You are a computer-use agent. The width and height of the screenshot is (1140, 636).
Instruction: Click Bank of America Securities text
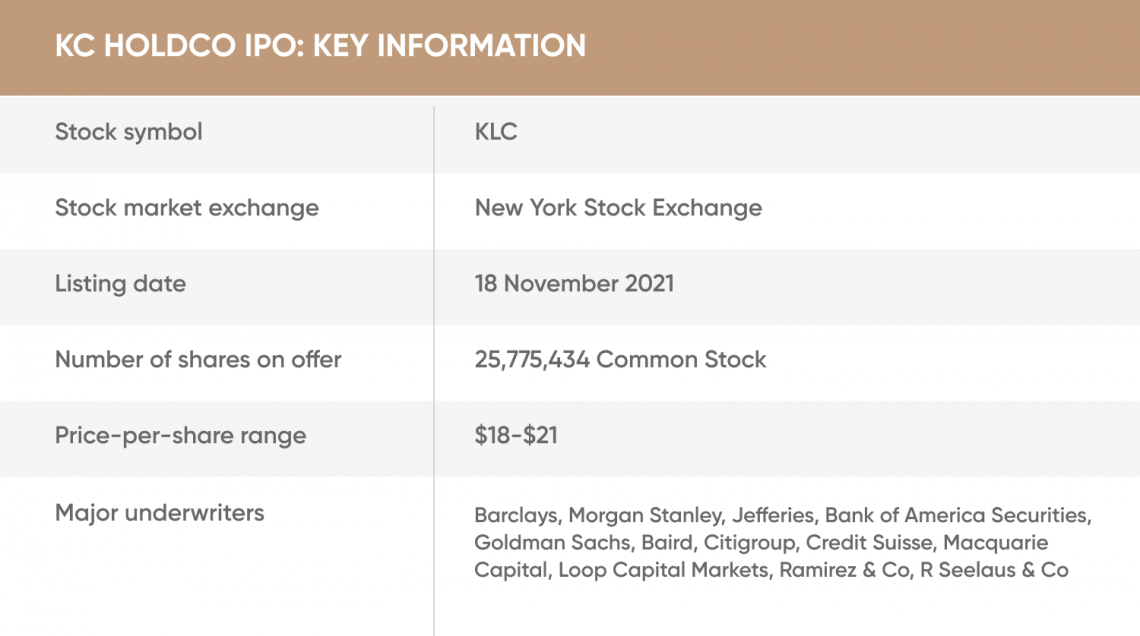[956, 515]
